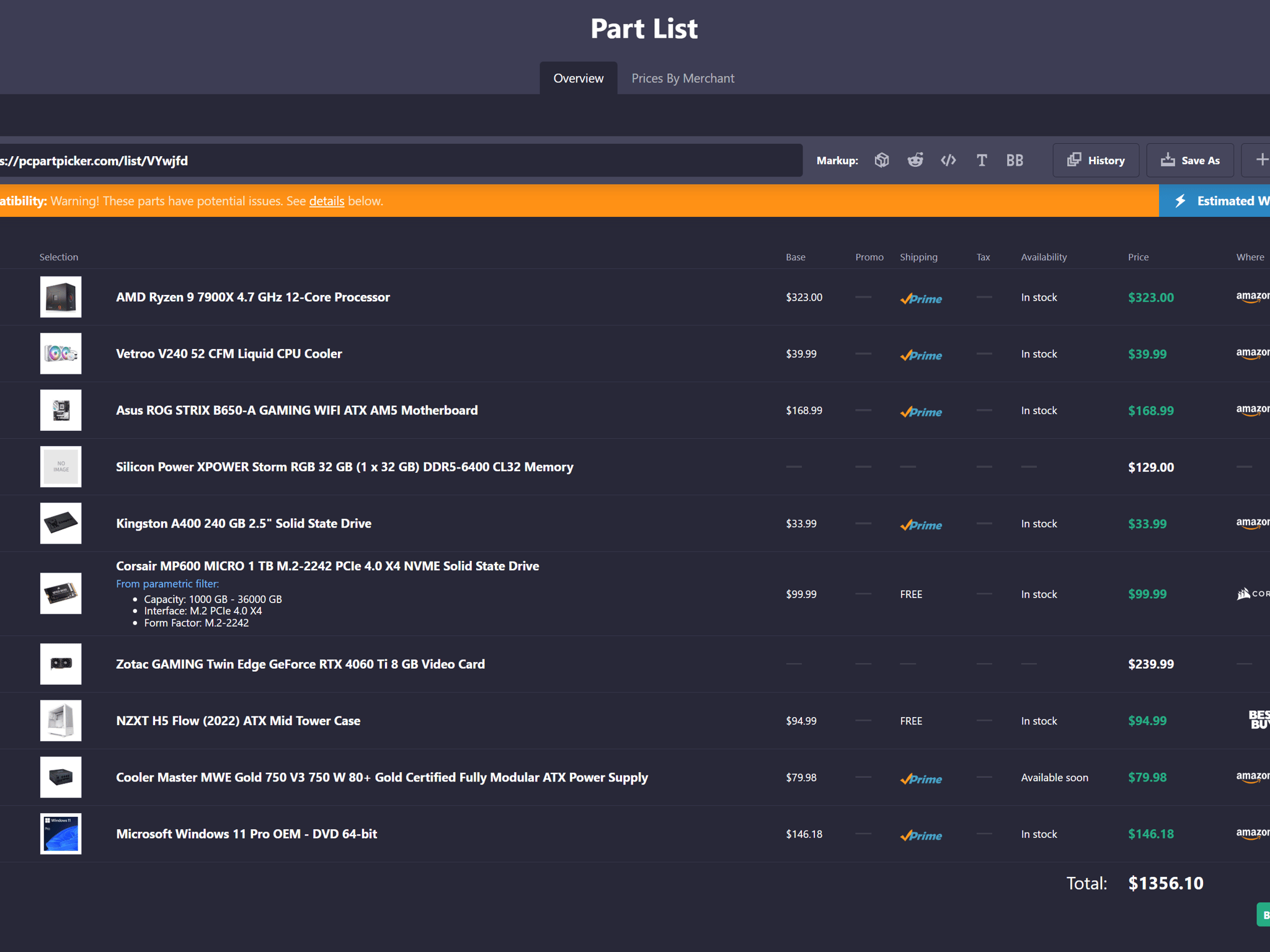Click Corsair merchant logo in MP600 row
The image size is (1270, 952).
1253,594
